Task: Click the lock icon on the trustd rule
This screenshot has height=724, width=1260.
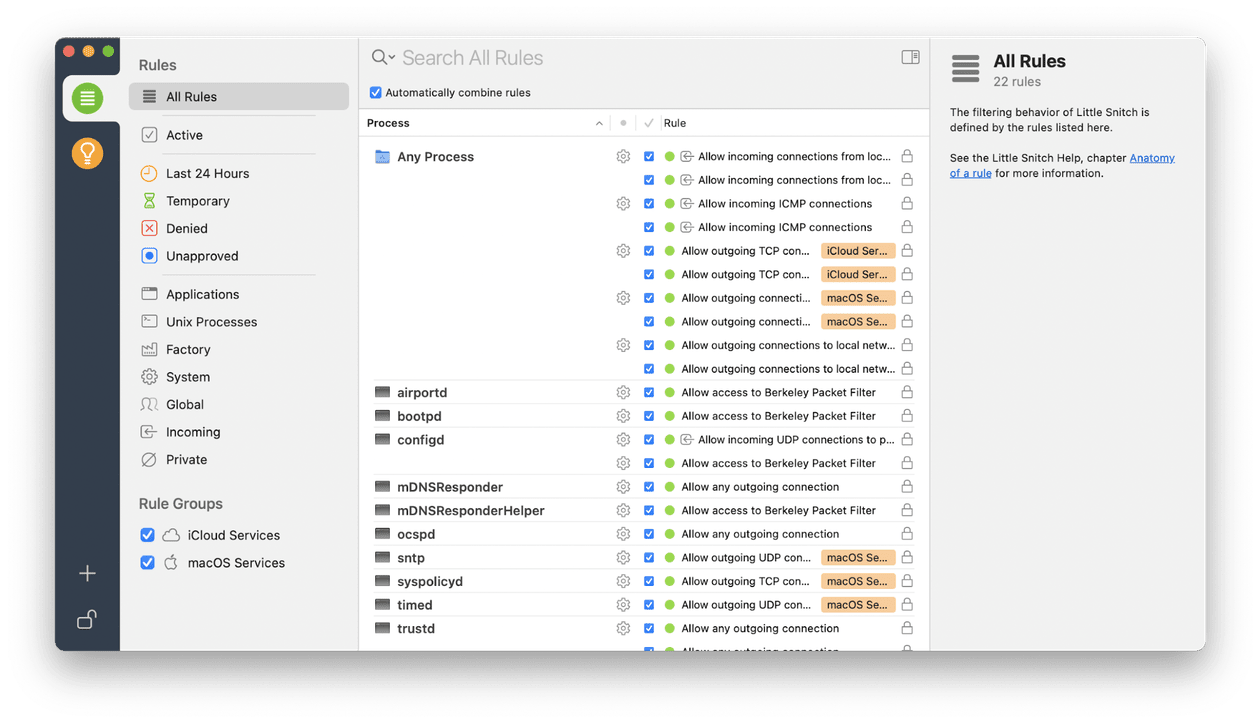Action: pos(907,628)
